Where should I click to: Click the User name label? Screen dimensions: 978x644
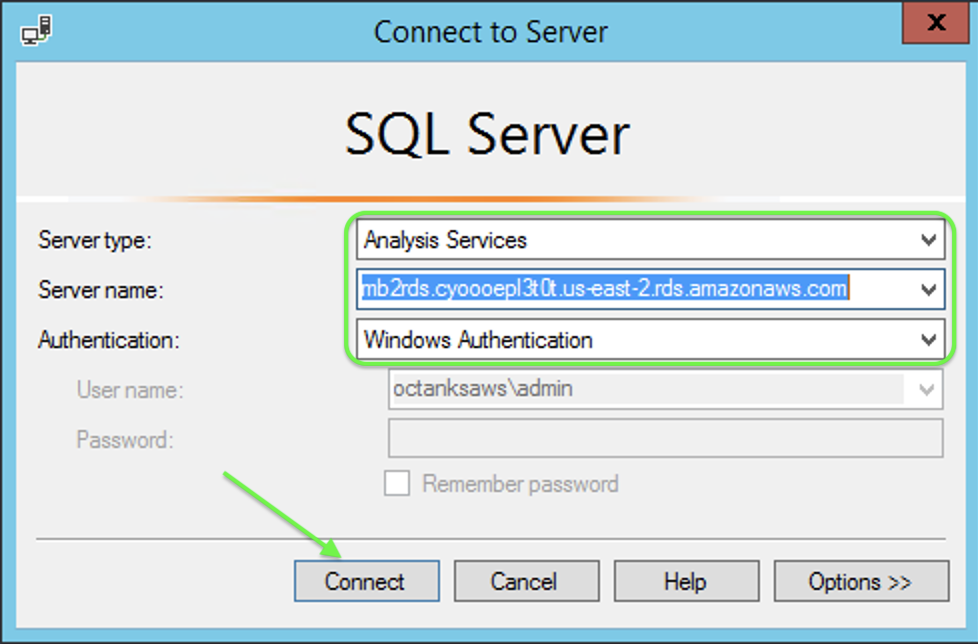130,390
